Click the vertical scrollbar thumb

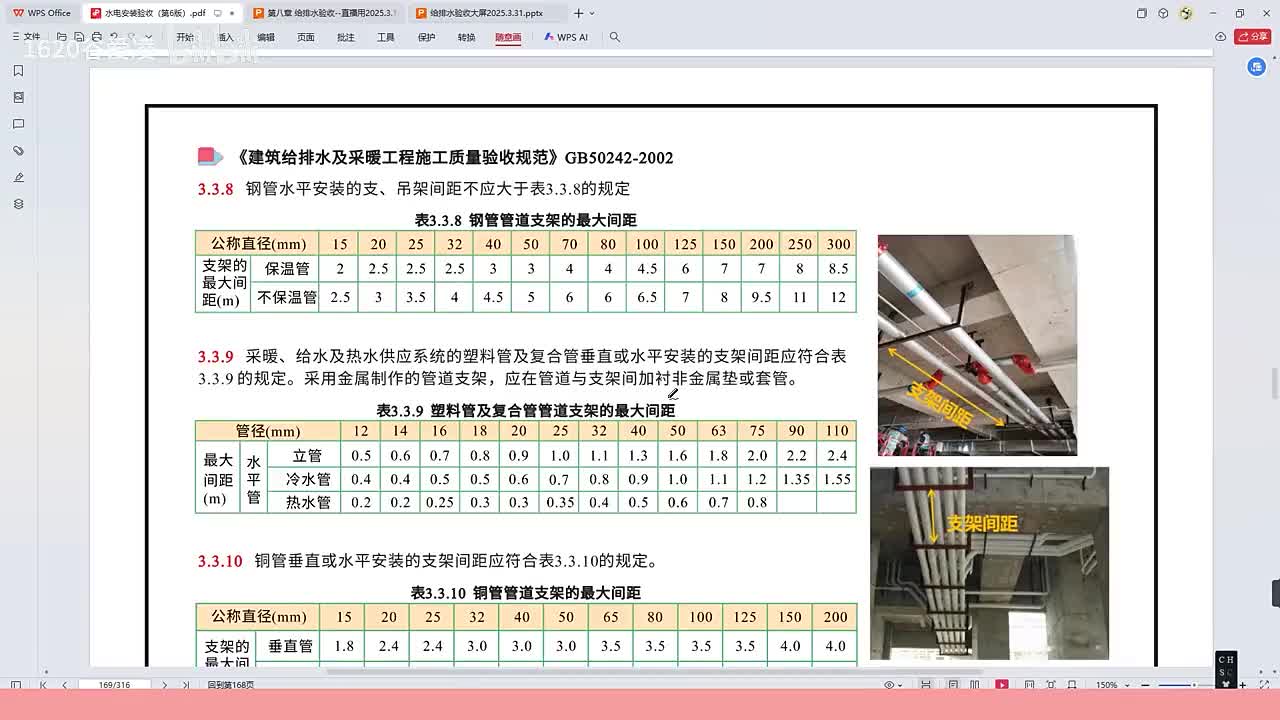(1274, 382)
